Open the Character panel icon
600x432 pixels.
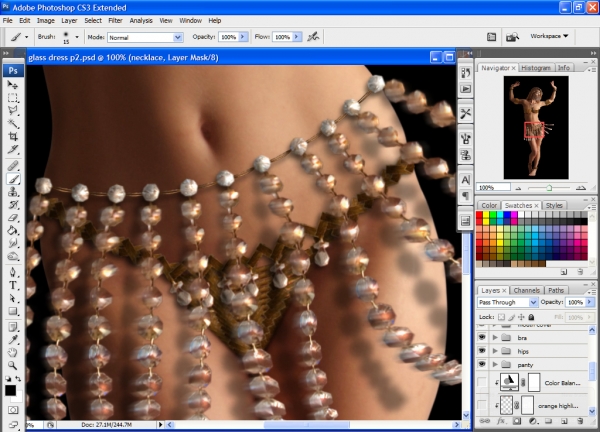[x=466, y=180]
